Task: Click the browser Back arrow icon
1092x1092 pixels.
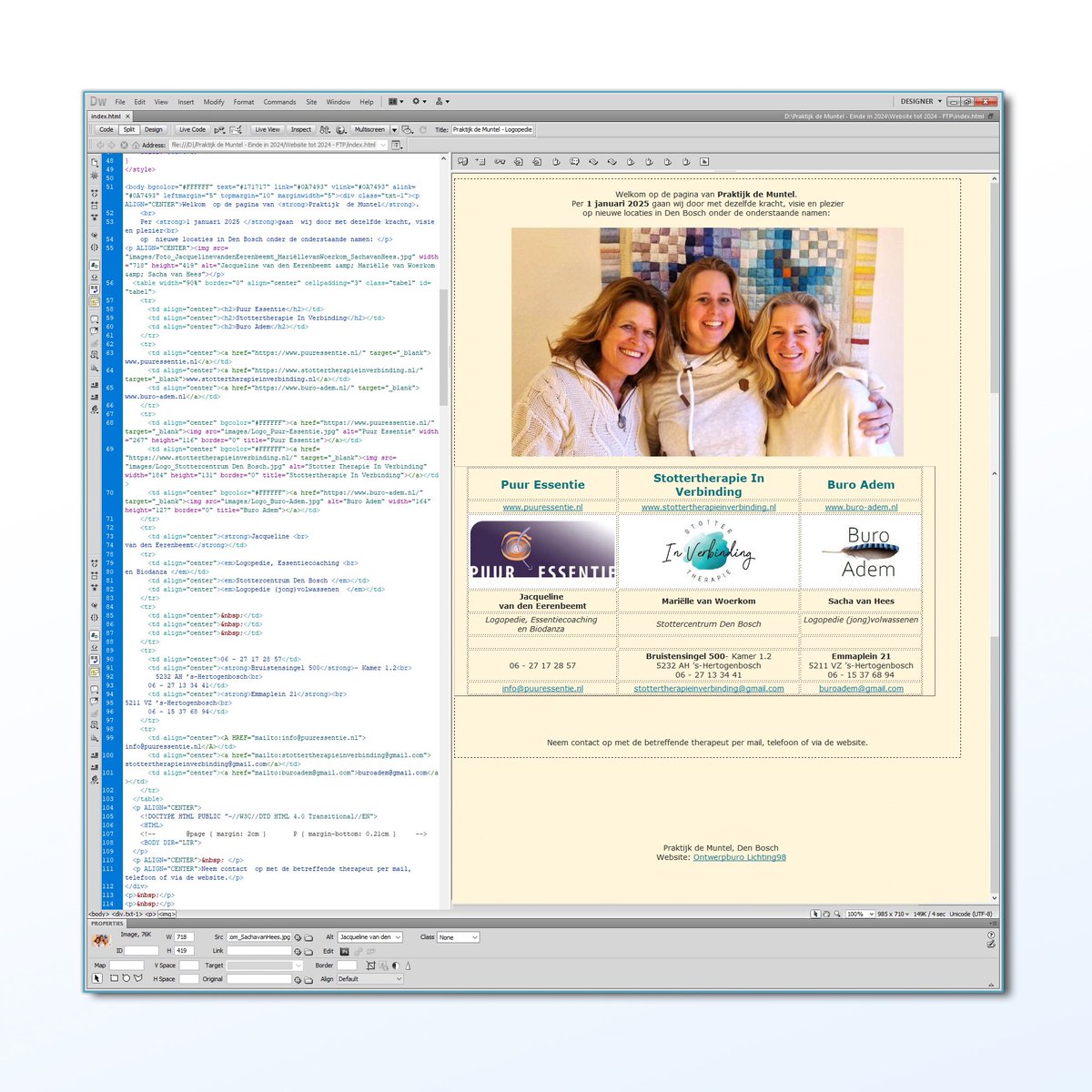Action: [x=99, y=145]
